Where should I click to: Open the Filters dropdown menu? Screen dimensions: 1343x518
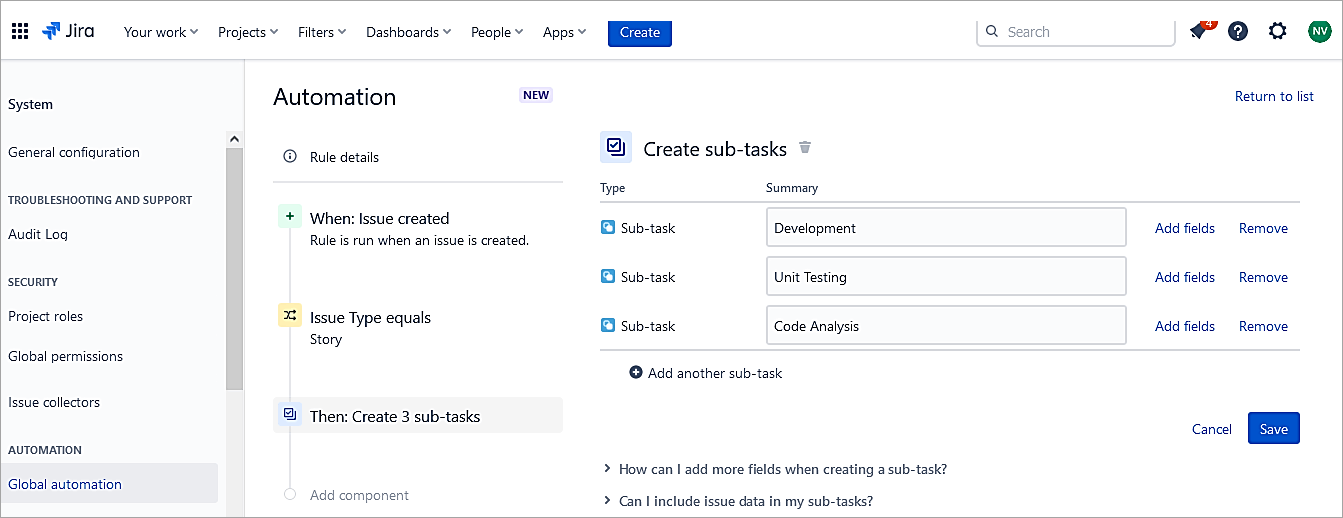tap(322, 32)
